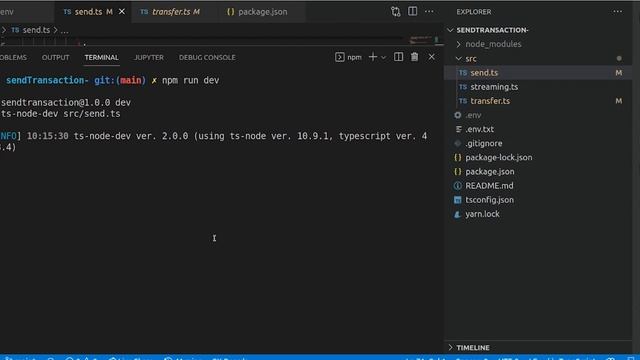The width and height of the screenshot is (640, 360).
Task: Open the .gitignore file
Action: coord(538,143)
